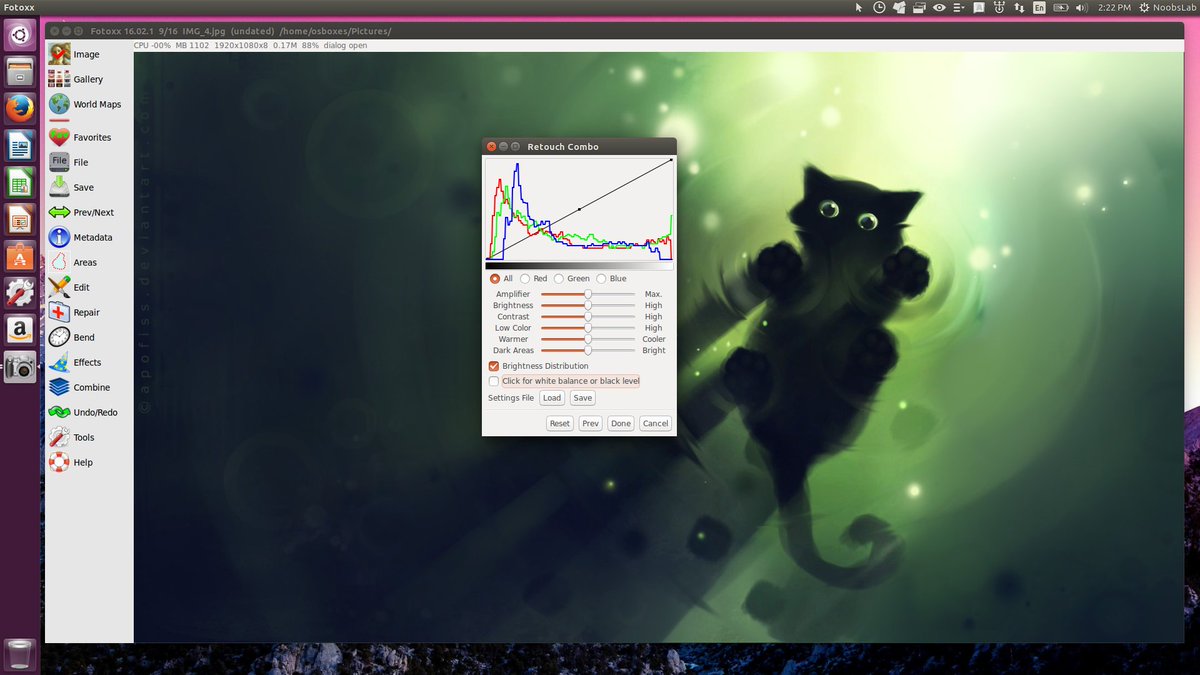Open Files manager in dock
The image size is (1200, 675).
click(x=20, y=72)
